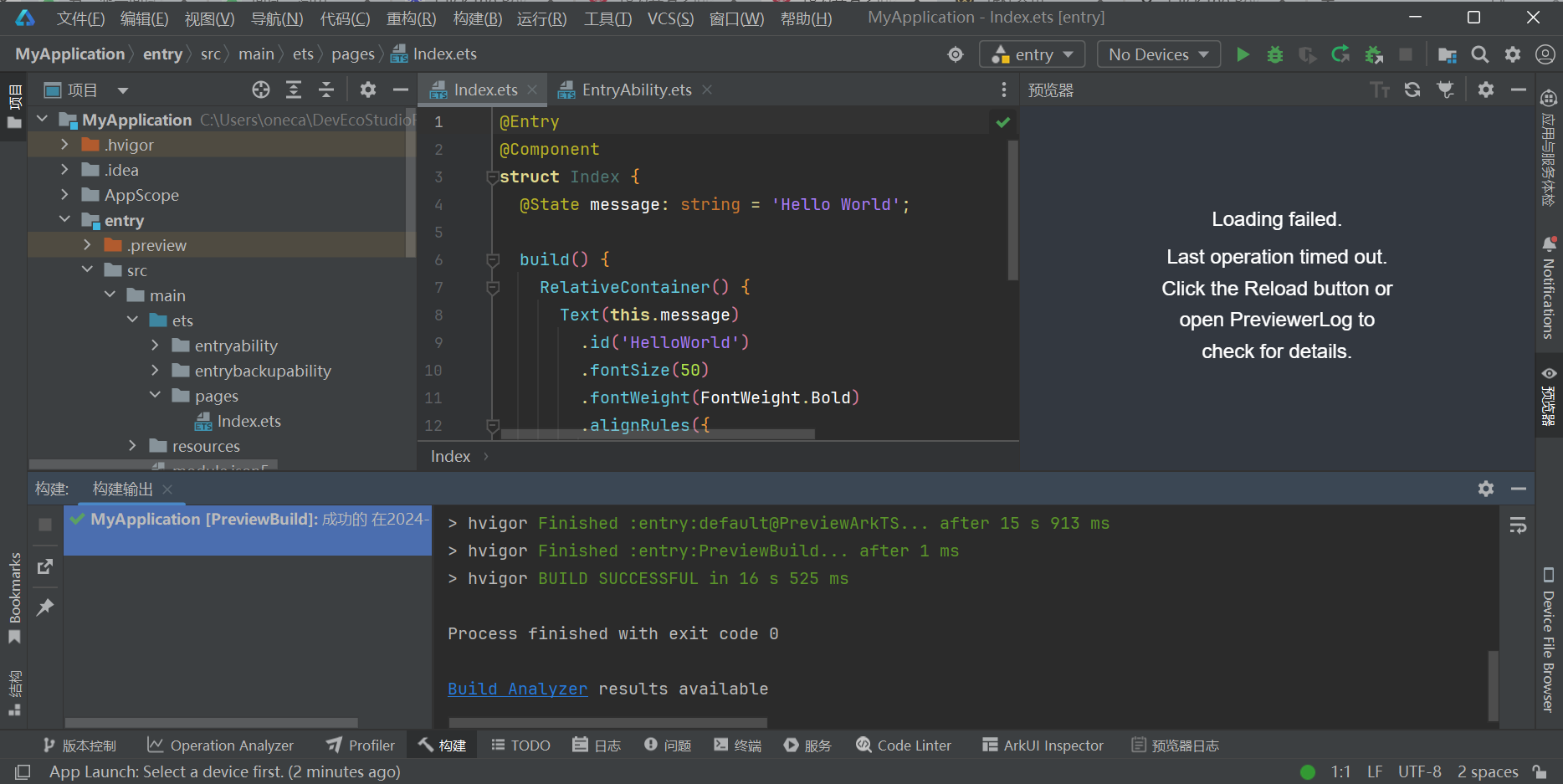Pin the build output tab
This screenshot has height=784, width=1563.
tap(45, 607)
